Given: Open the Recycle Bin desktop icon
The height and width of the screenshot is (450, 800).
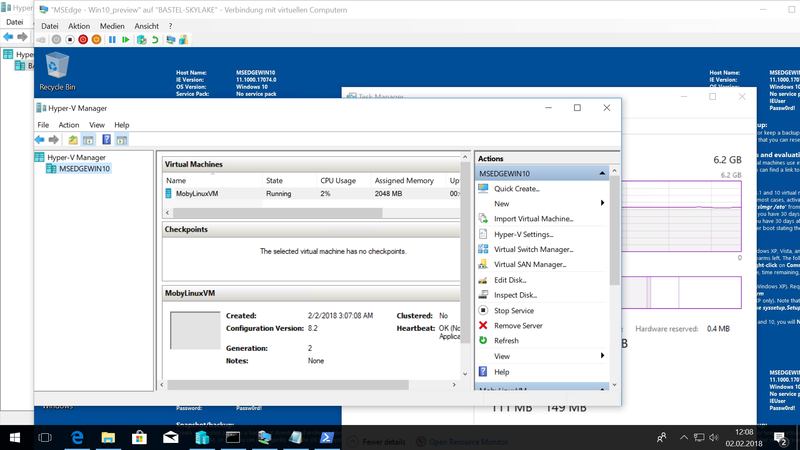Looking at the screenshot, I should (57, 71).
